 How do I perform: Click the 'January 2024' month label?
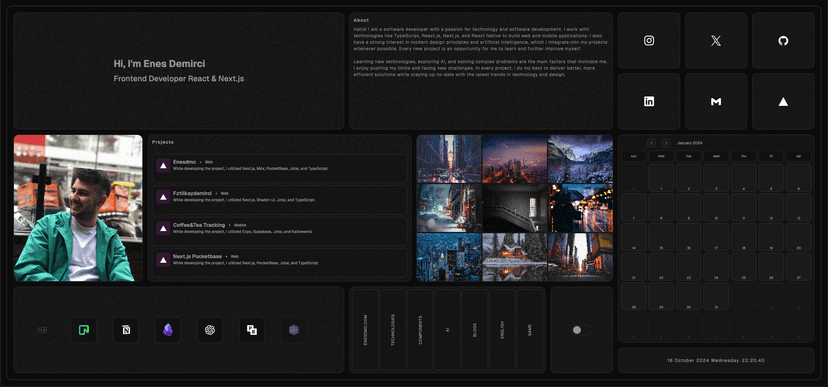tap(690, 143)
